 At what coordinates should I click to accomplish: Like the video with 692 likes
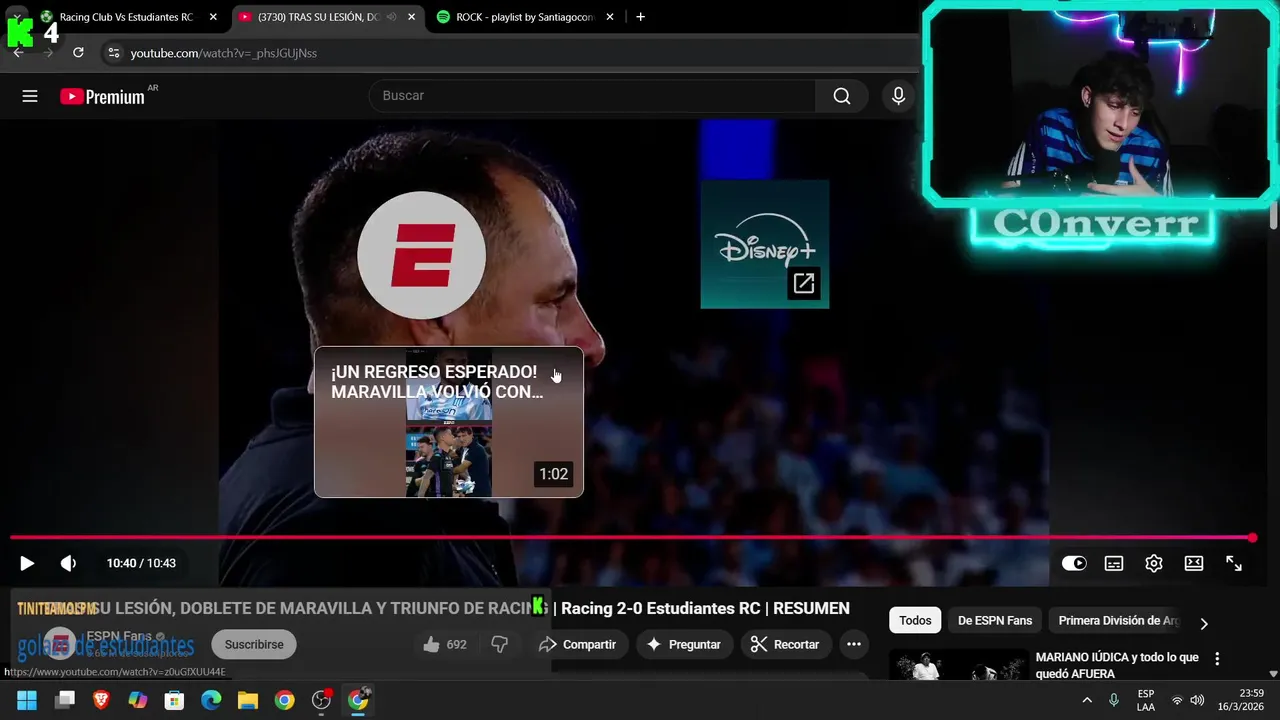pyautogui.click(x=444, y=645)
